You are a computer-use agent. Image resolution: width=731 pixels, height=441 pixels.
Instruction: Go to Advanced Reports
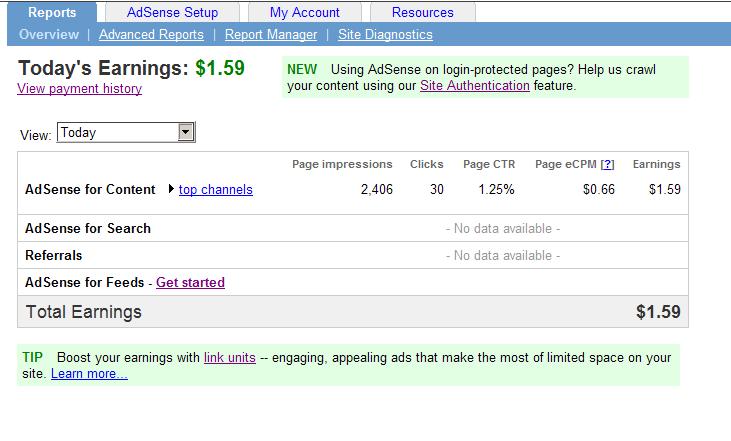[151, 34]
